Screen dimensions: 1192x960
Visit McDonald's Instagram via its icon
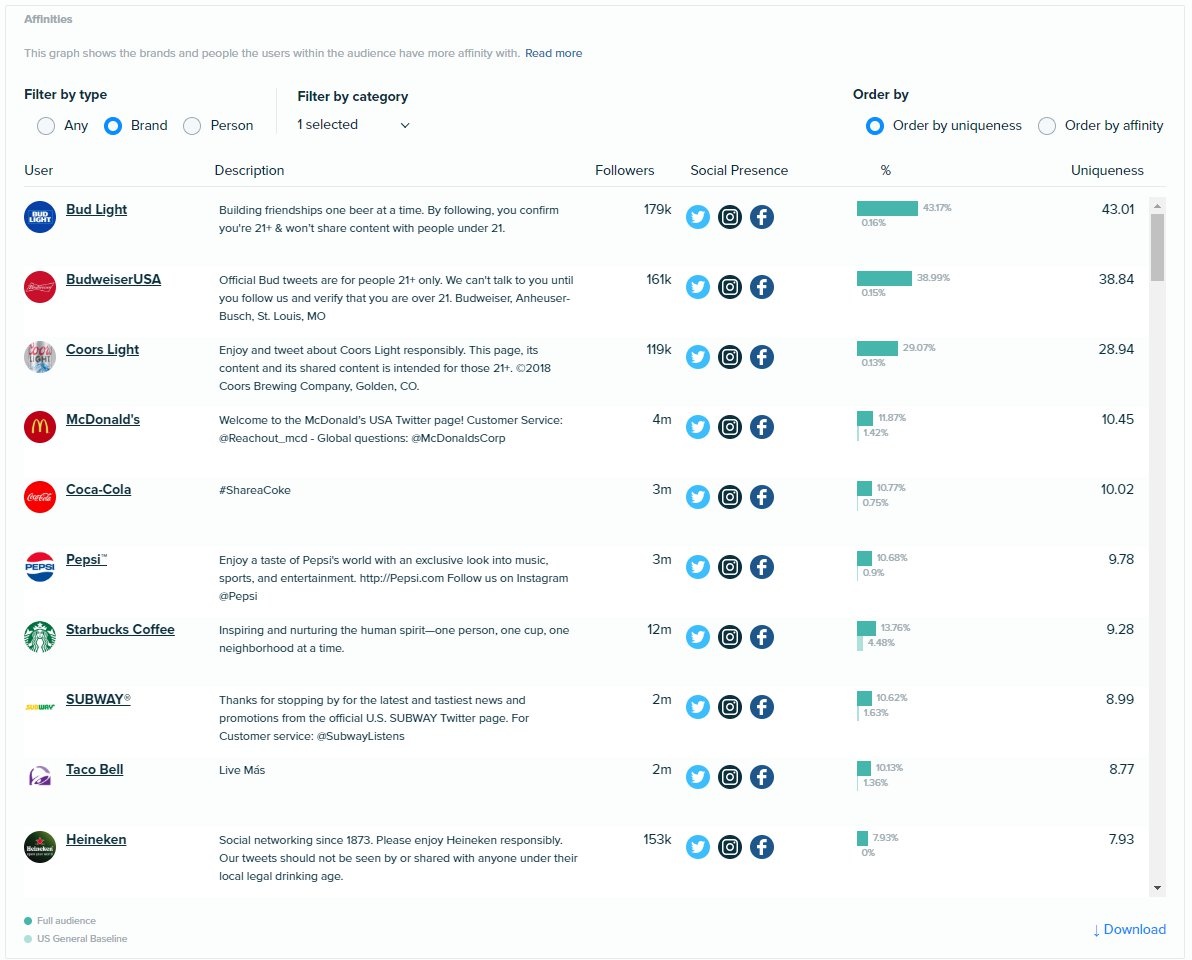pos(730,426)
